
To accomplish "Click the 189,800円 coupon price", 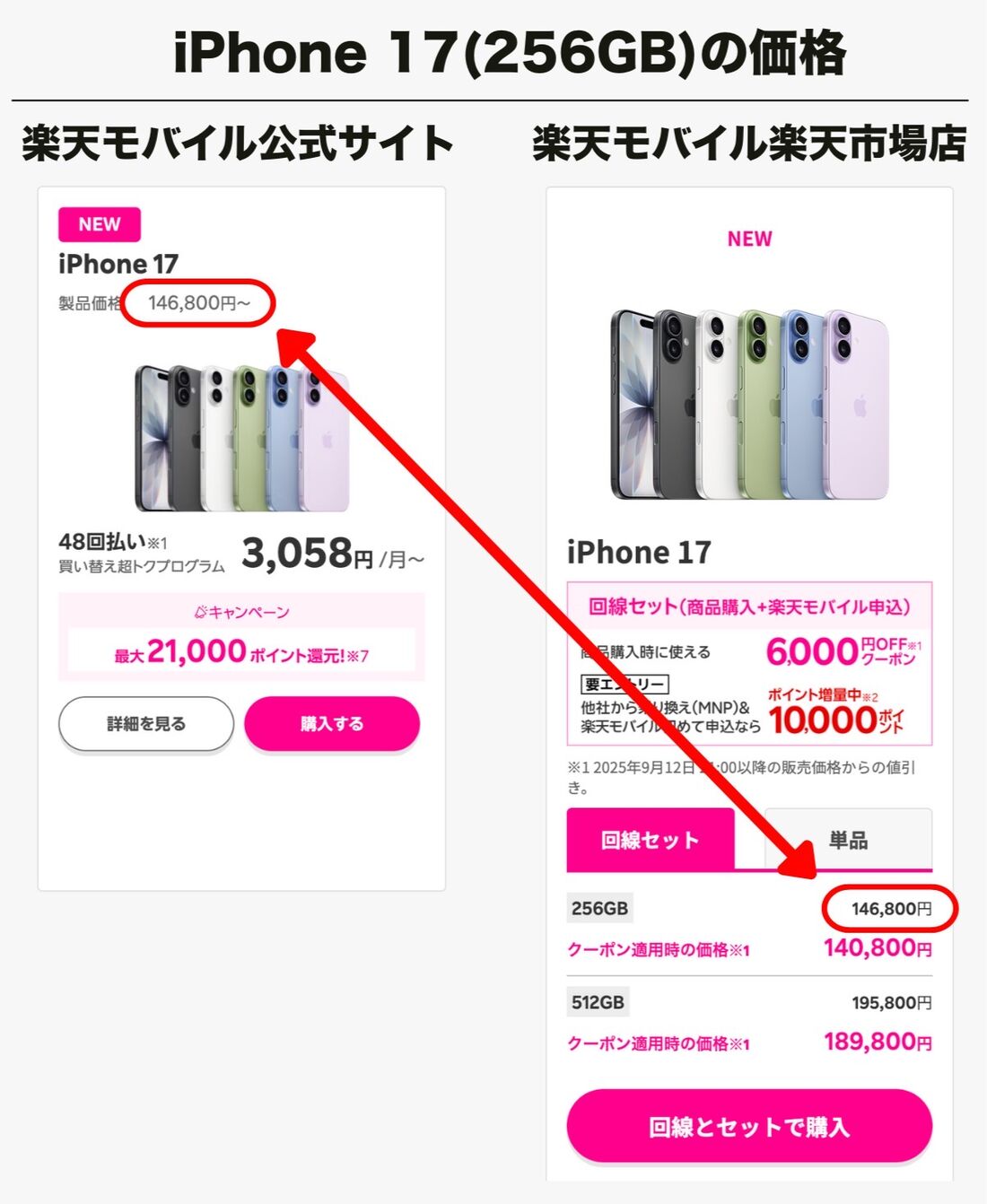I will tap(878, 1042).
